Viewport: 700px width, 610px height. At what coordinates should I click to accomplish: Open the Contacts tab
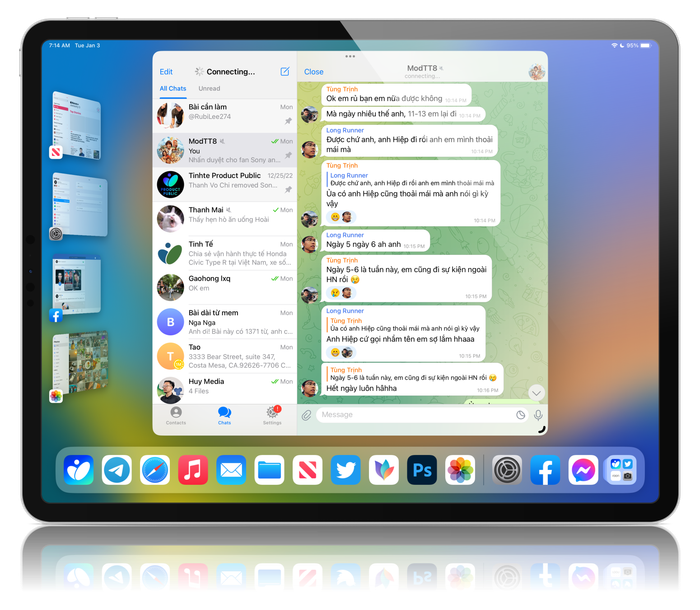point(176,415)
